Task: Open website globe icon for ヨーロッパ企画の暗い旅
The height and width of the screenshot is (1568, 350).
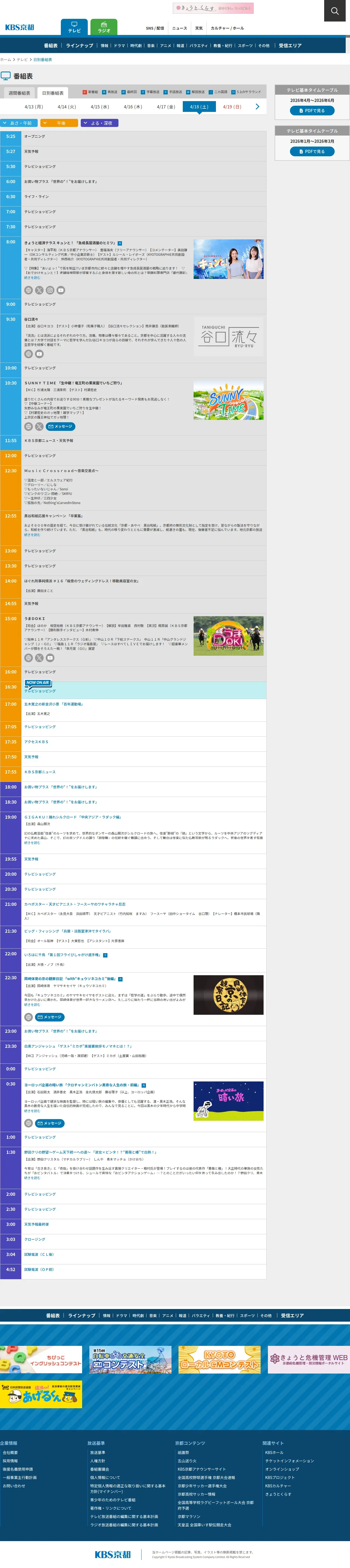Action: pos(29,1123)
